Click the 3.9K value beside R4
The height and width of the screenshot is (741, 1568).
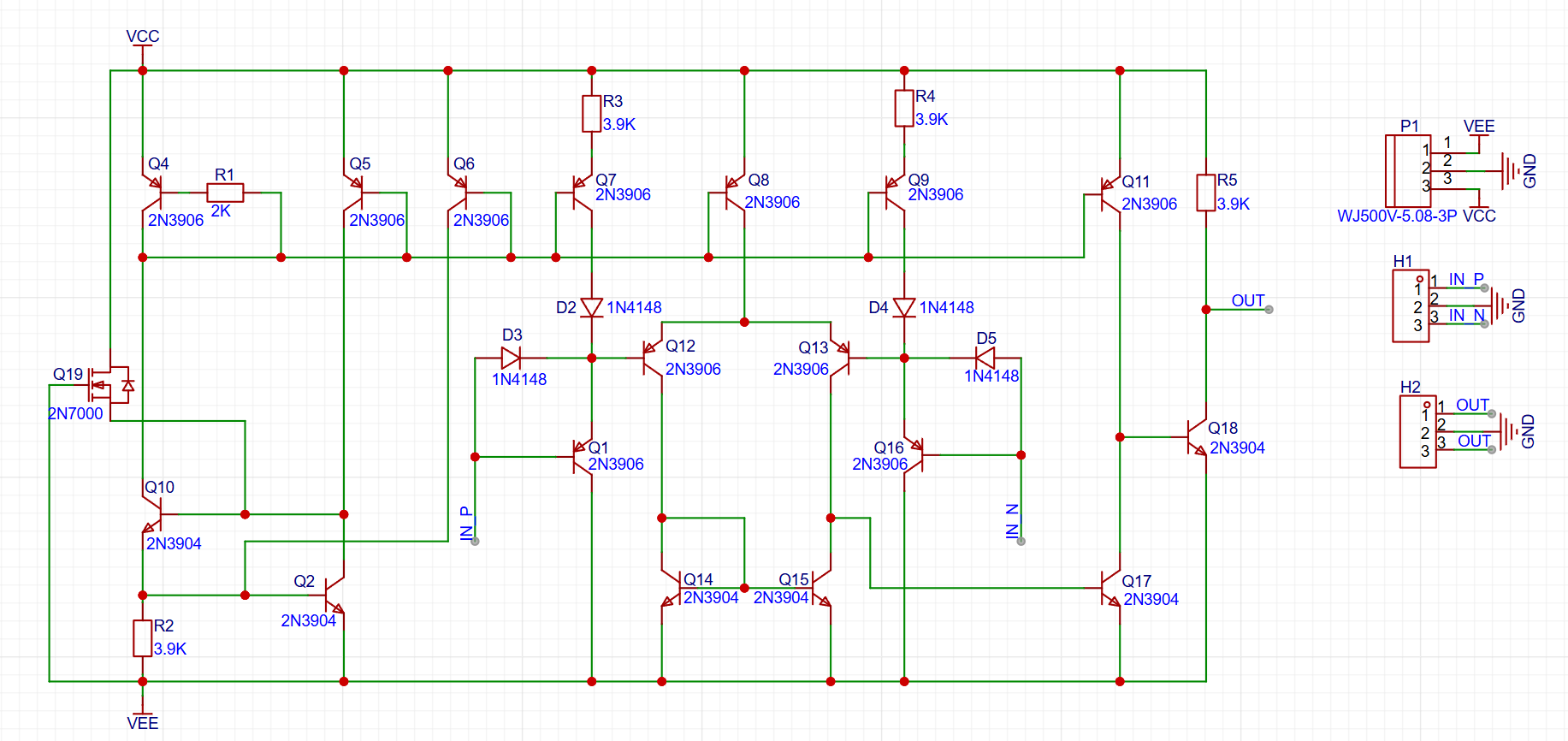tap(932, 119)
